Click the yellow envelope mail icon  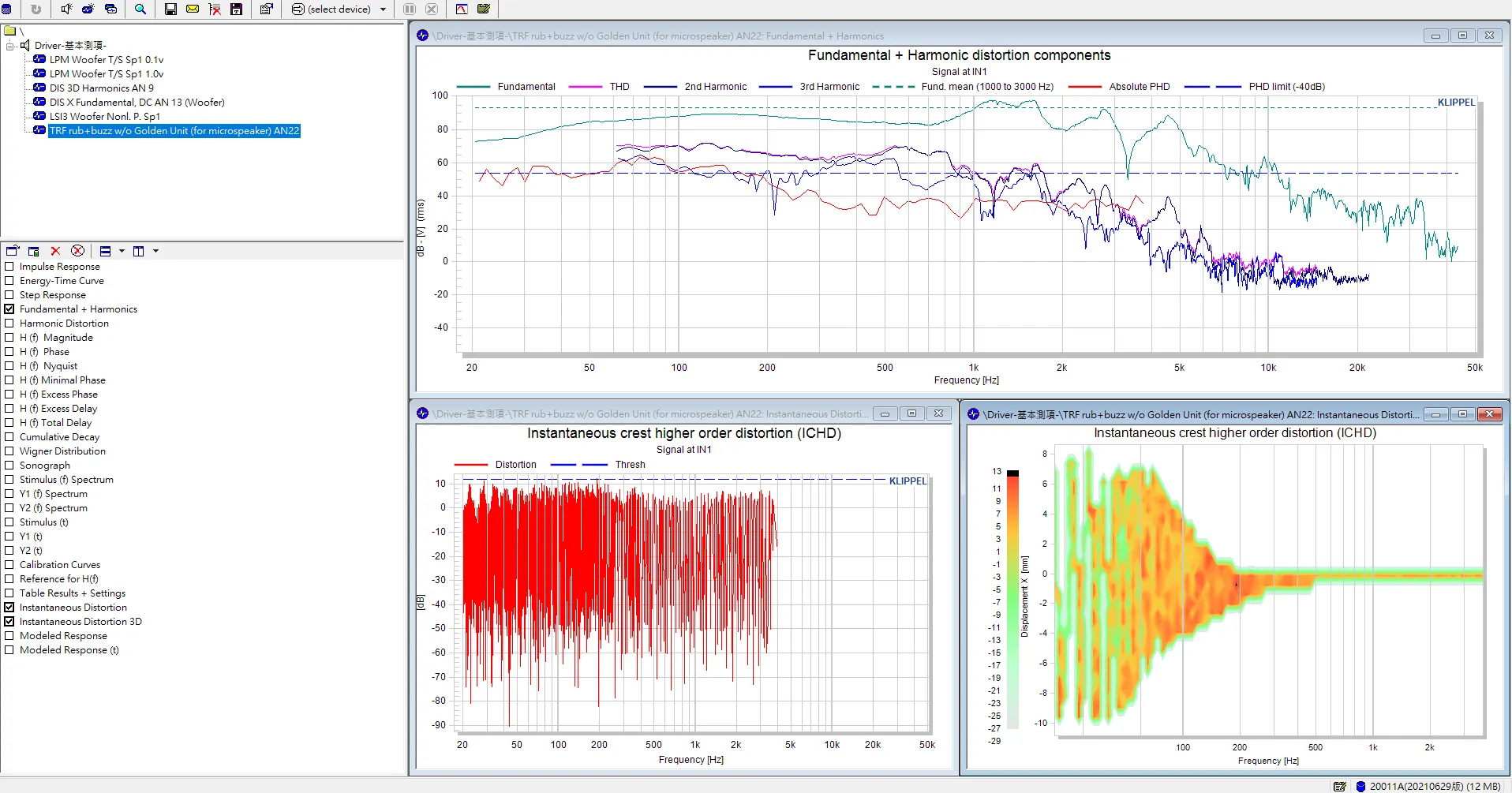pyautogui.click(x=193, y=9)
